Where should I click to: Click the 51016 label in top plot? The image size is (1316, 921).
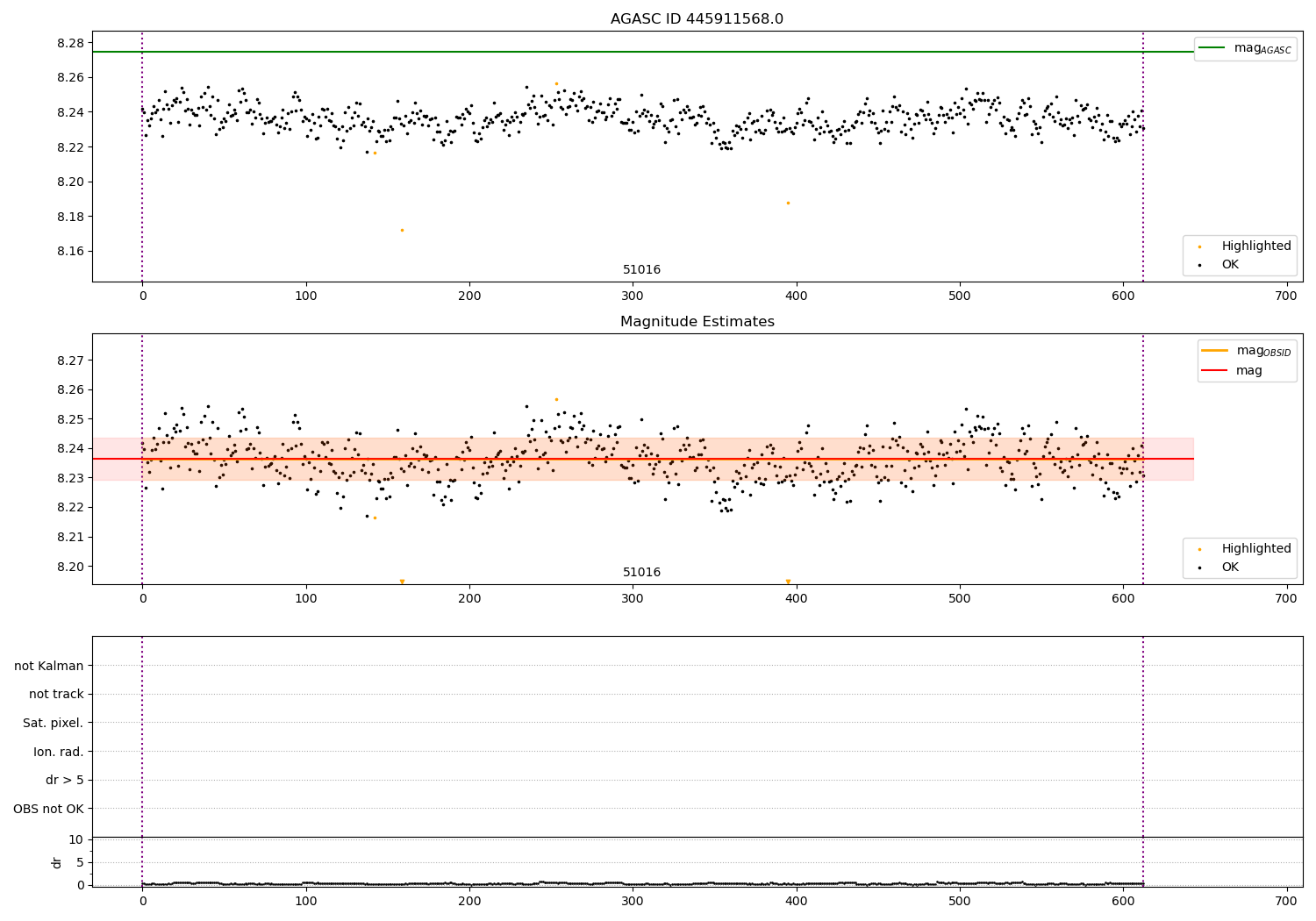coord(641,270)
